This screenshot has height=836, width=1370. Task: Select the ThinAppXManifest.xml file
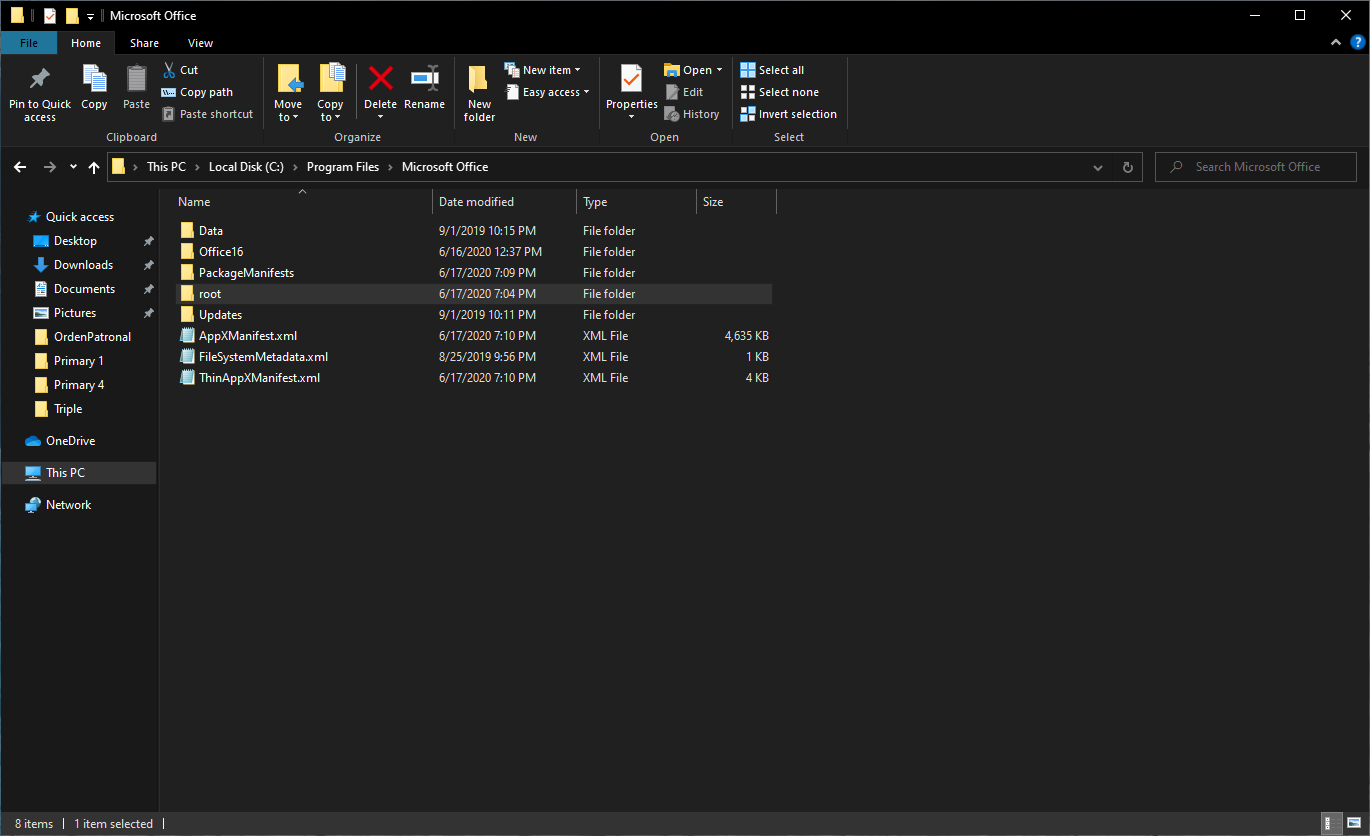click(x=474, y=378)
